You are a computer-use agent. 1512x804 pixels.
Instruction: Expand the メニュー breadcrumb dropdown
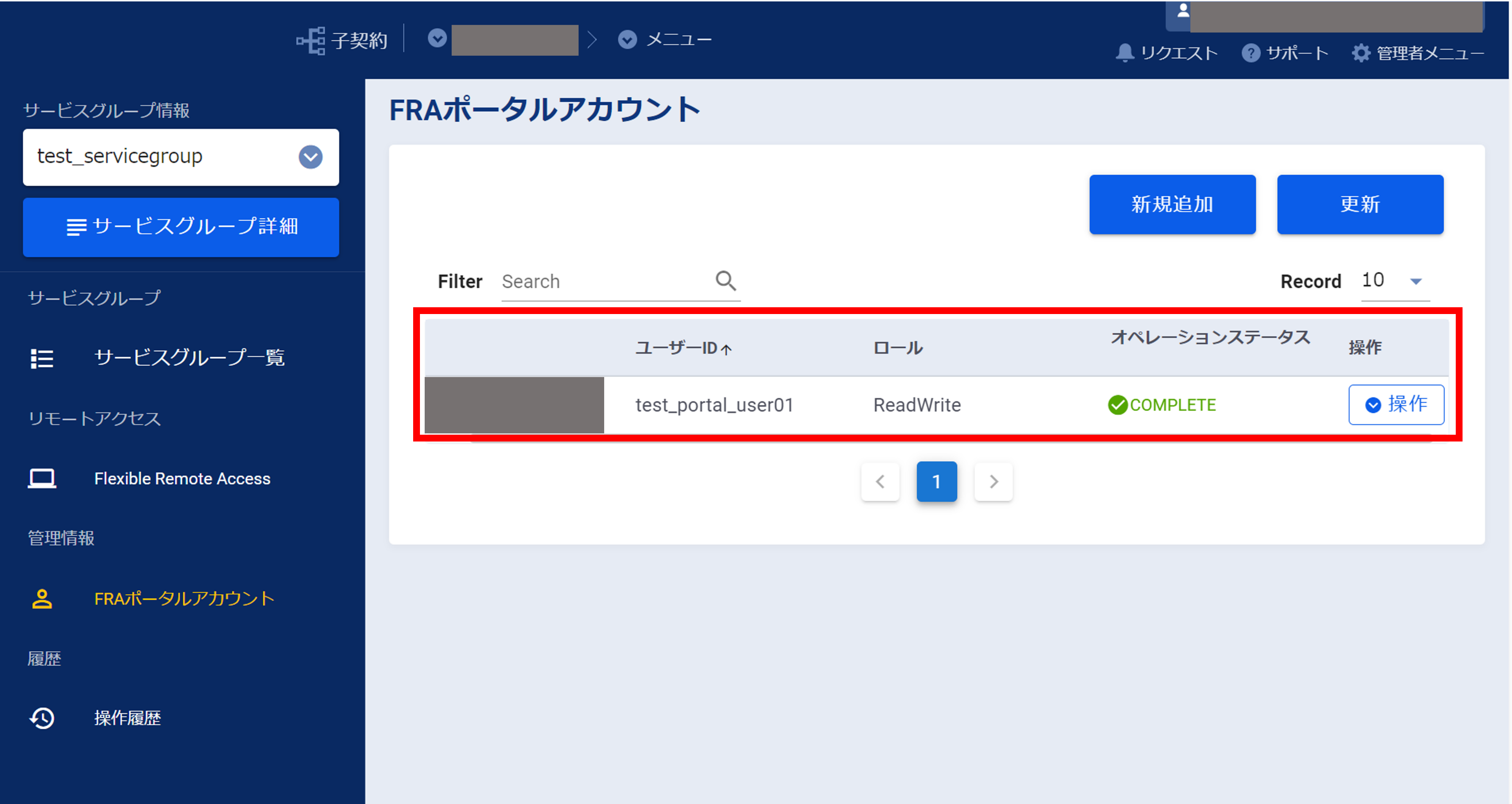pyautogui.click(x=627, y=39)
